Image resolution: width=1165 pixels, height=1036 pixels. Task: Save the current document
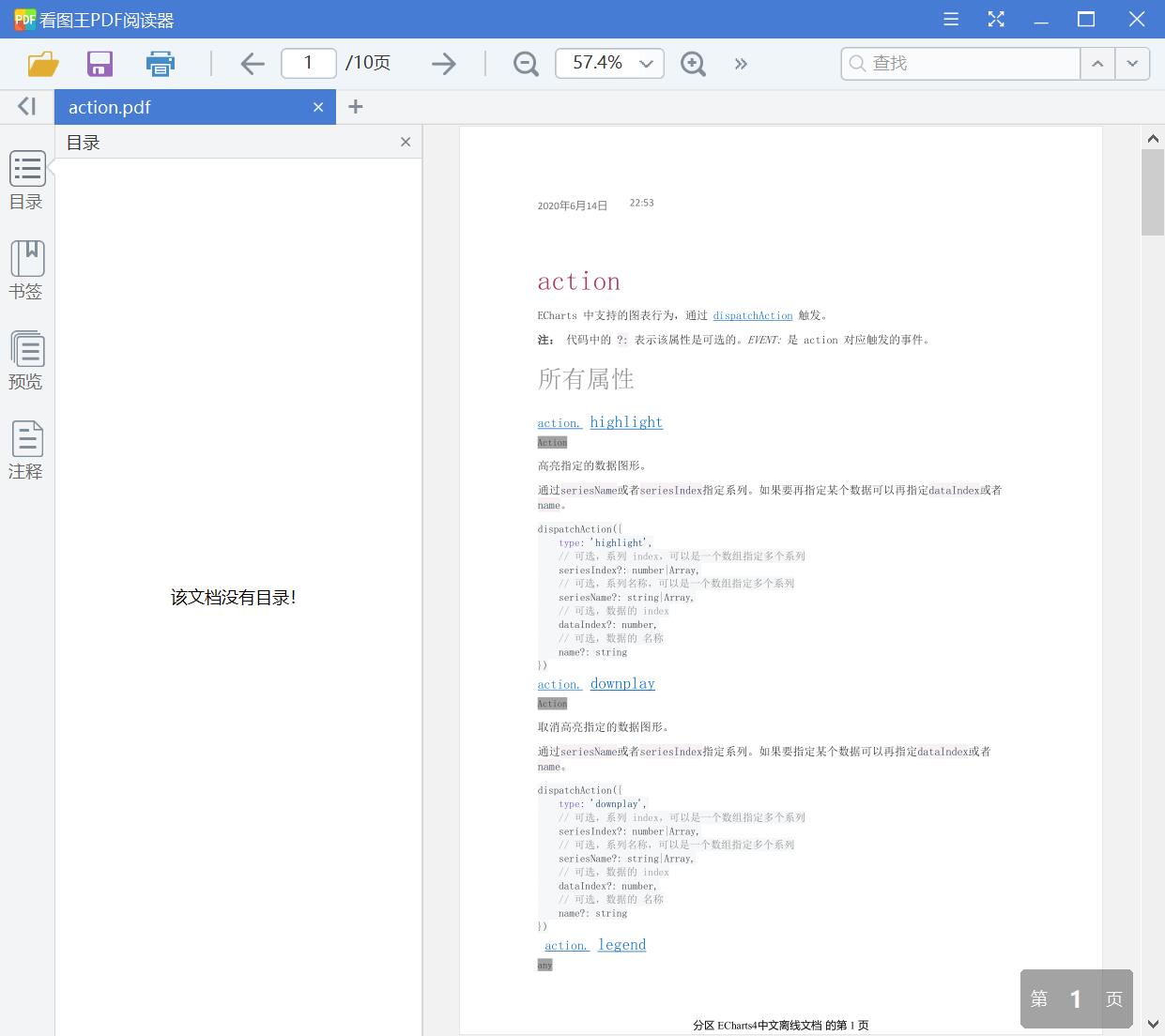click(x=100, y=63)
